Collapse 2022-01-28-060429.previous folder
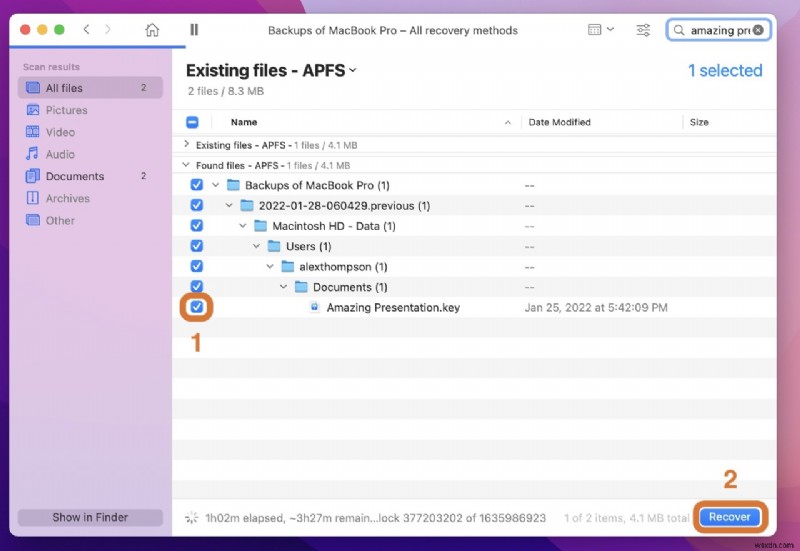 click(x=229, y=205)
